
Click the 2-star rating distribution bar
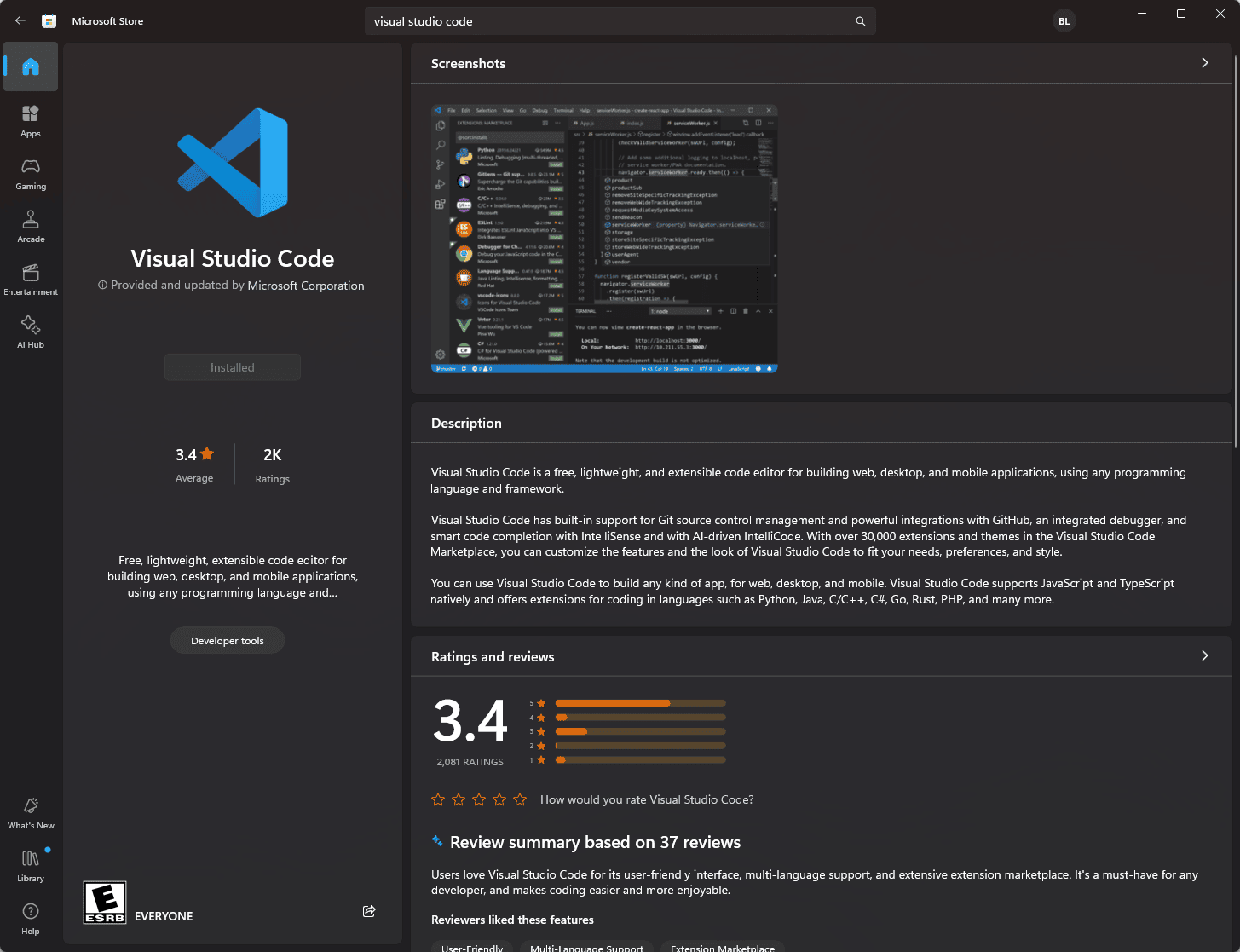coord(640,746)
